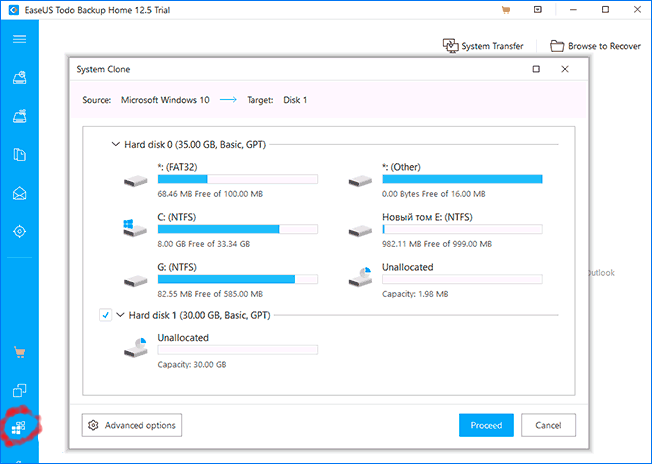Select Hard disk 0 Unallocated space icon
The height and width of the screenshot is (464, 652).
360,277
